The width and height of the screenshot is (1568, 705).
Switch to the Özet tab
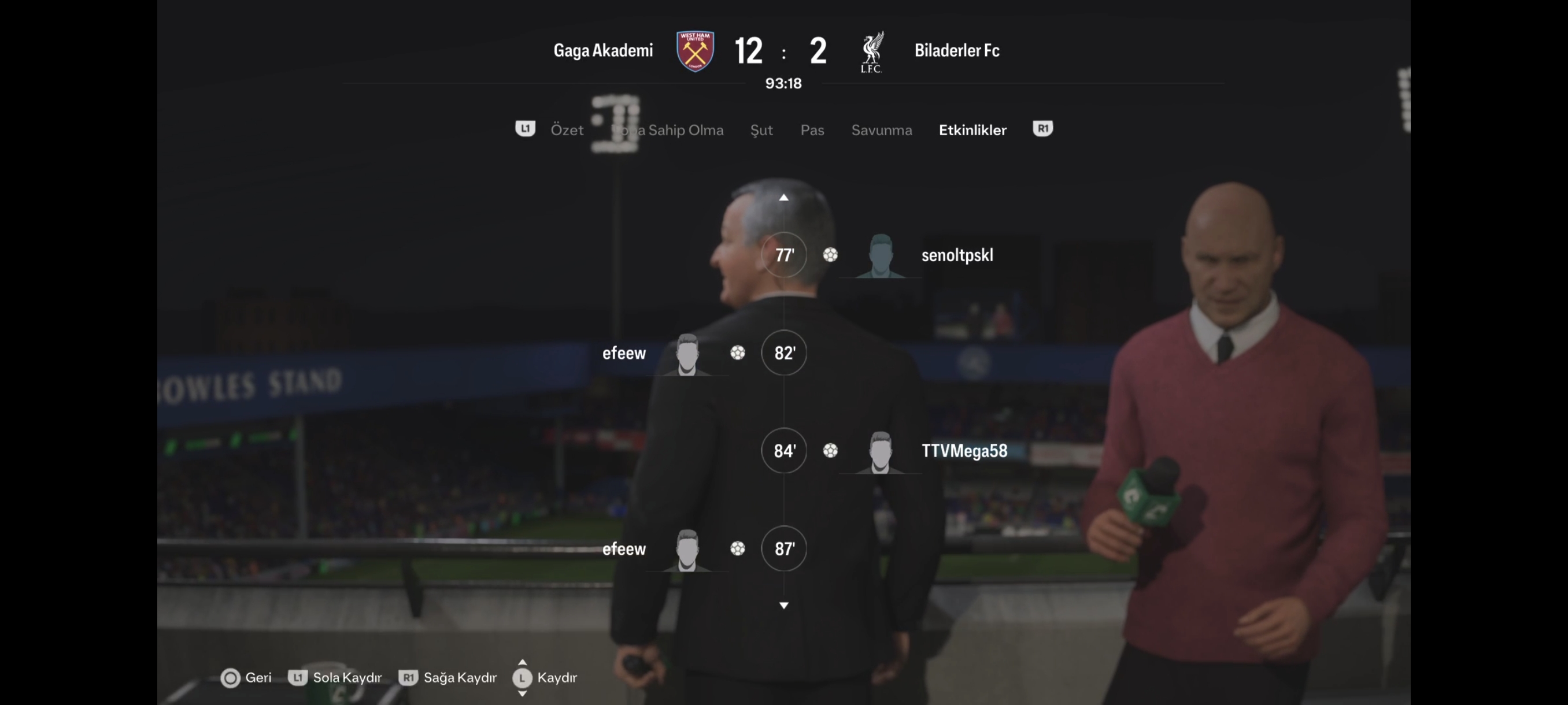pos(567,129)
